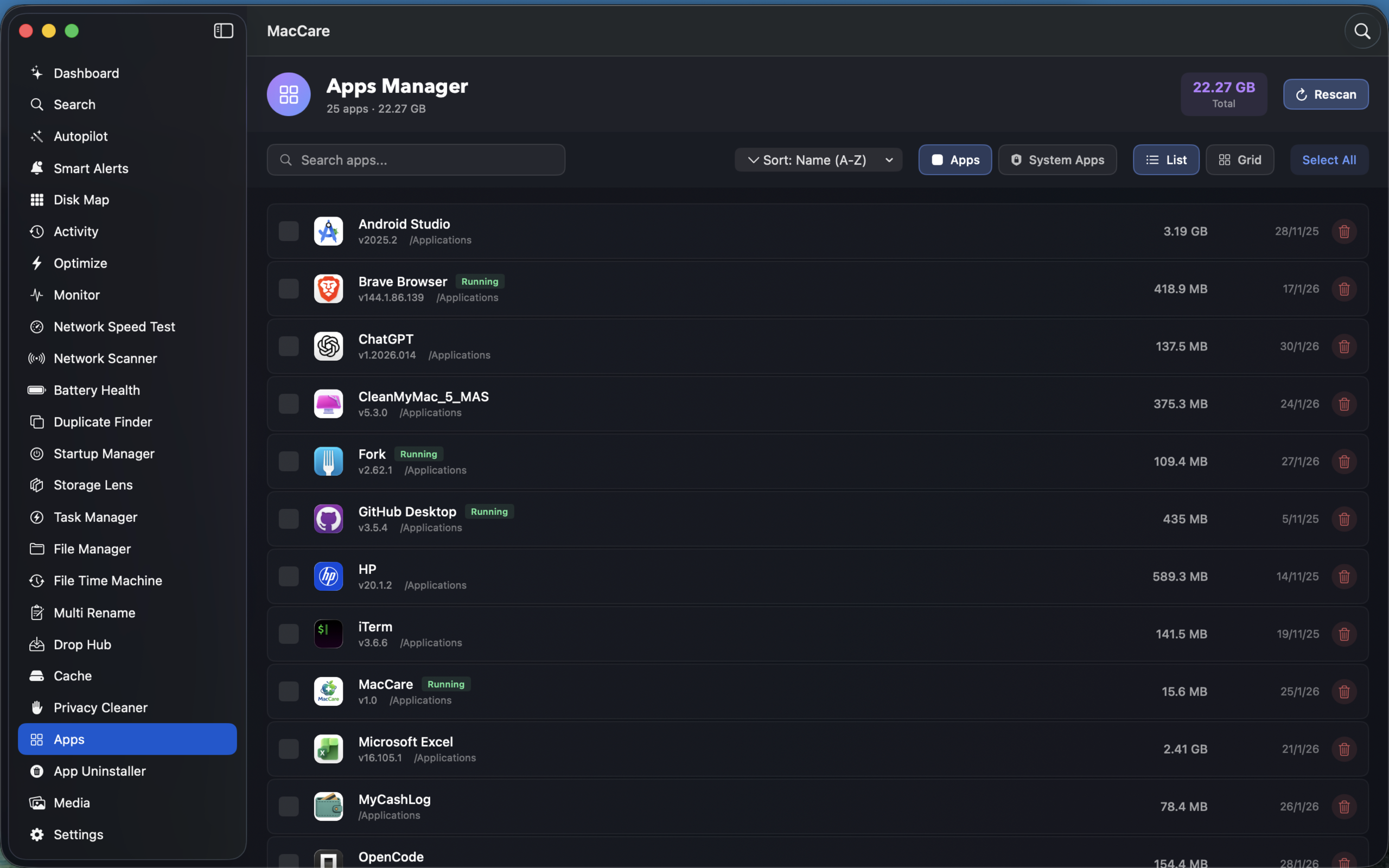
Task: Switch to the Apps filter tab
Action: click(955, 159)
